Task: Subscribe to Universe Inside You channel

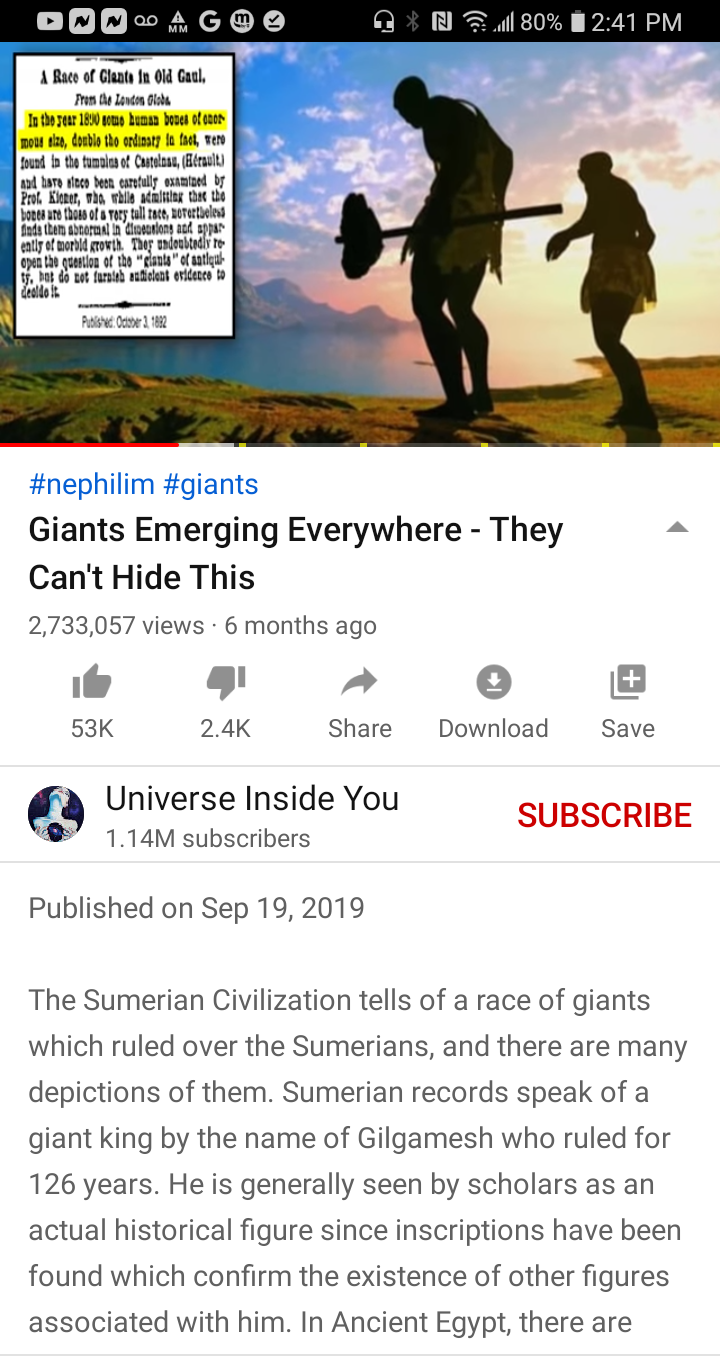Action: [604, 815]
